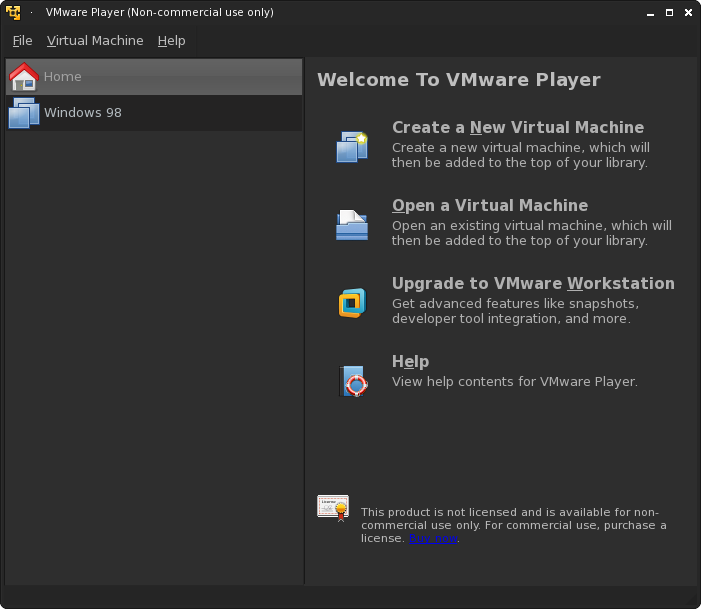Click Open a Virtual Machine heading
This screenshot has width=701, height=609.
490,206
